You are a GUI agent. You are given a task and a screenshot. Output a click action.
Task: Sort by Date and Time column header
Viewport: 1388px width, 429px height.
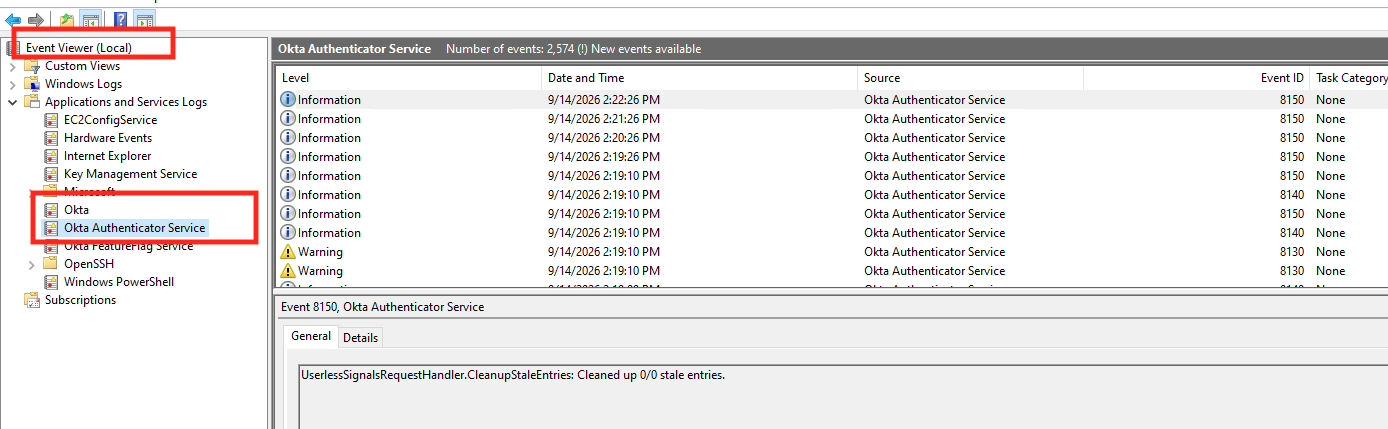click(699, 78)
